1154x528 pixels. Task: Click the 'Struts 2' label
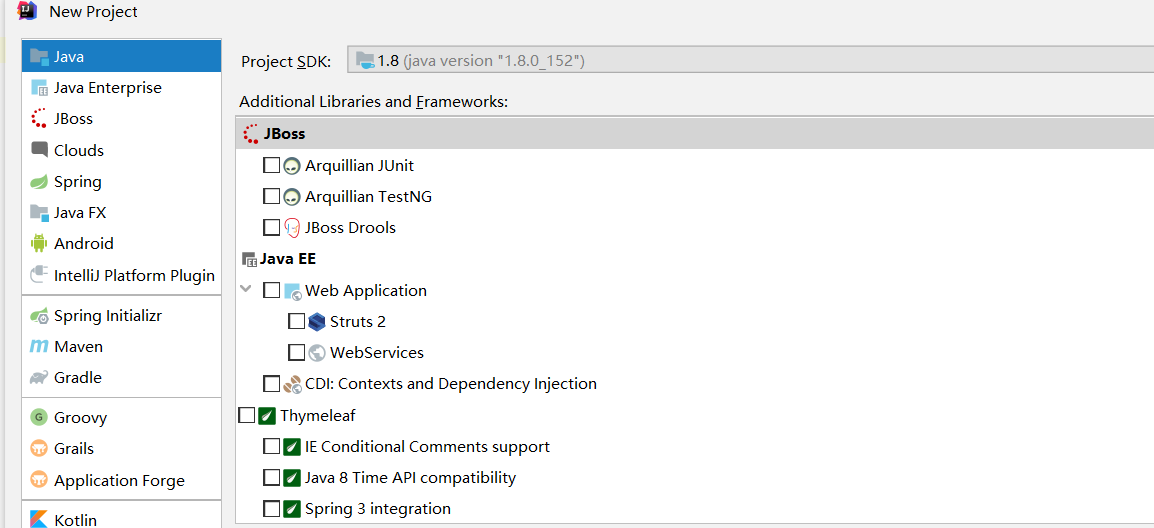tap(358, 322)
